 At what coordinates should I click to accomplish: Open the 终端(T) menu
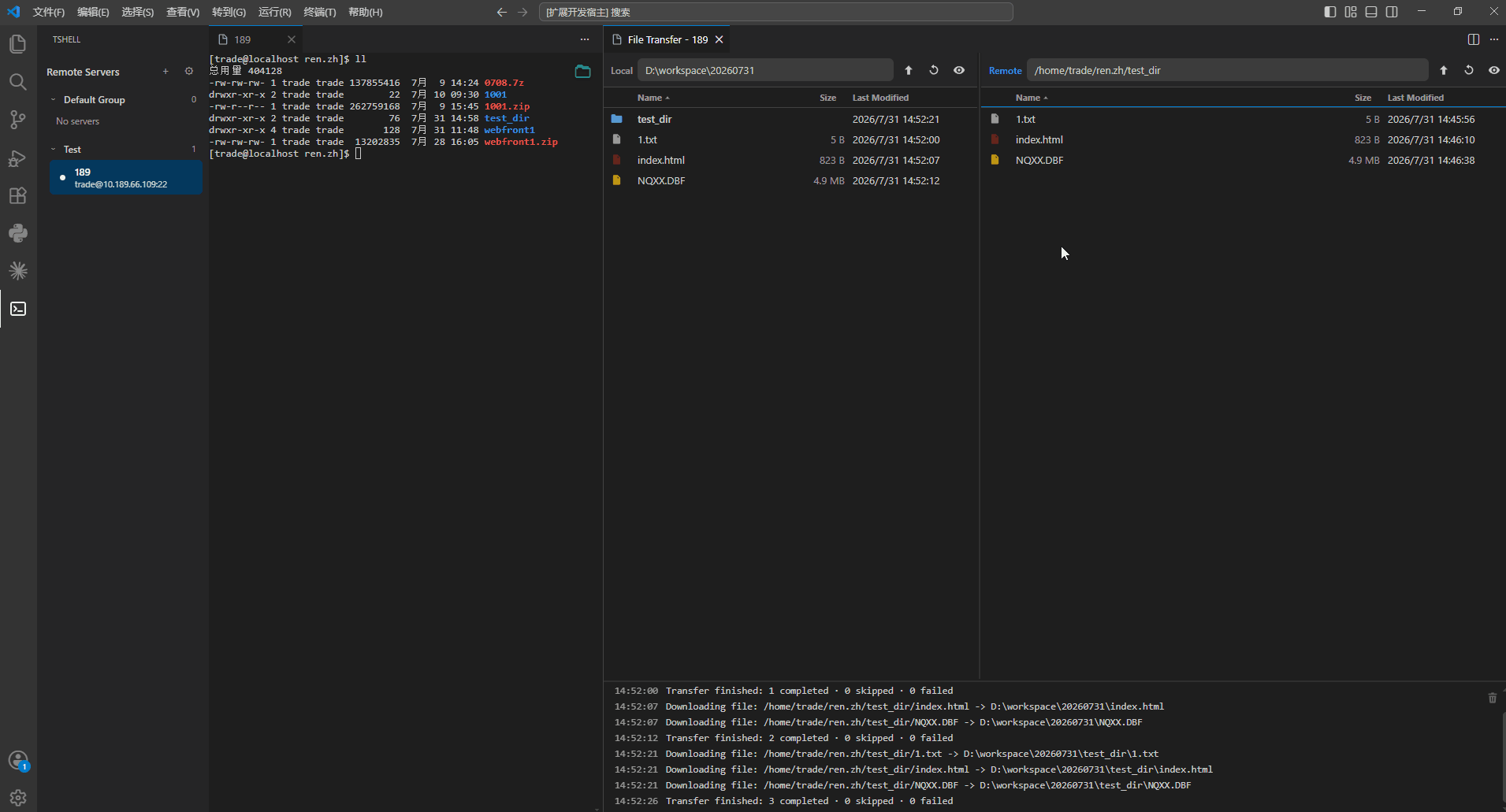pos(320,12)
